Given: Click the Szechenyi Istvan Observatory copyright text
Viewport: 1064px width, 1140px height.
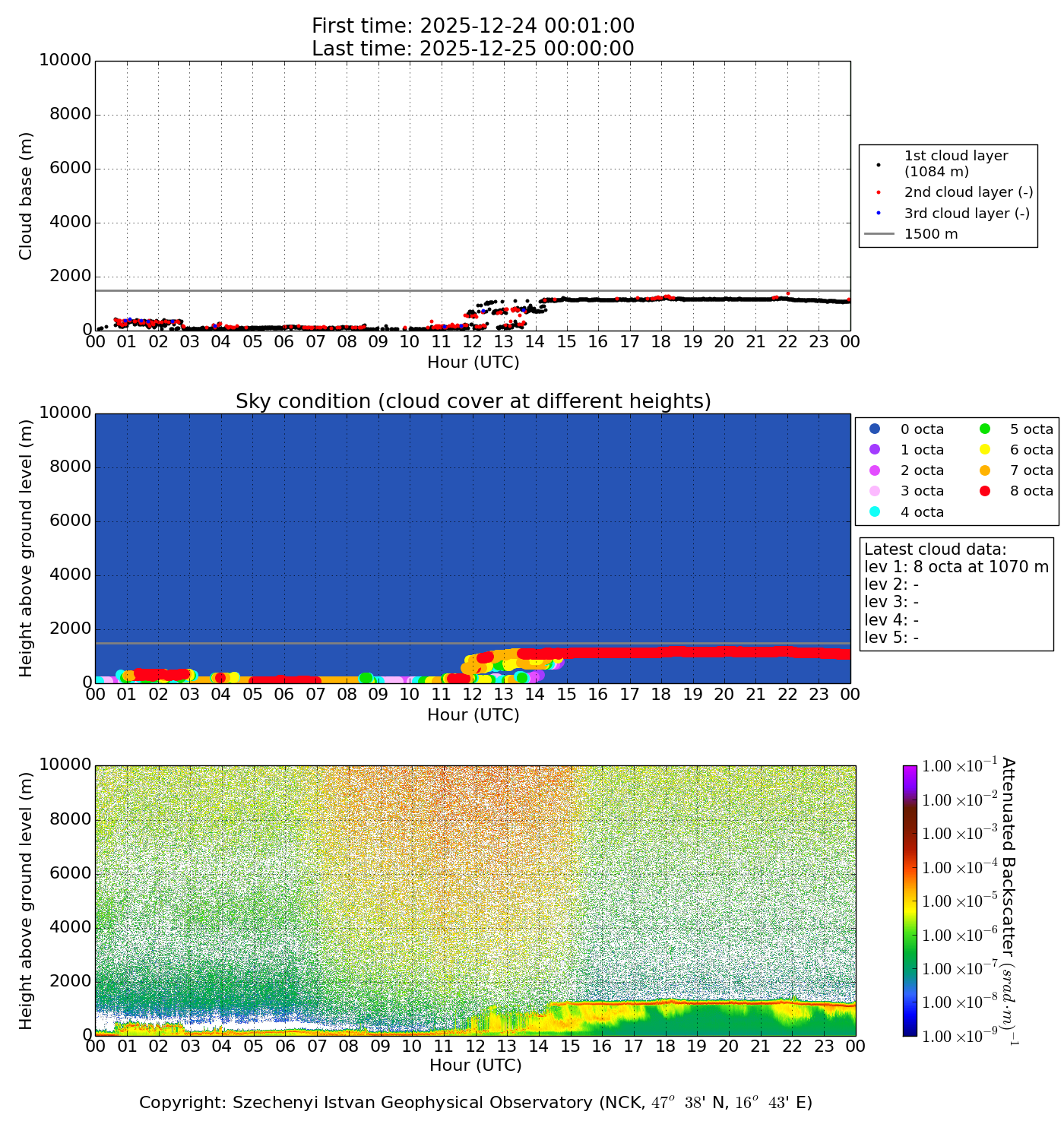Looking at the screenshot, I should [475, 1103].
